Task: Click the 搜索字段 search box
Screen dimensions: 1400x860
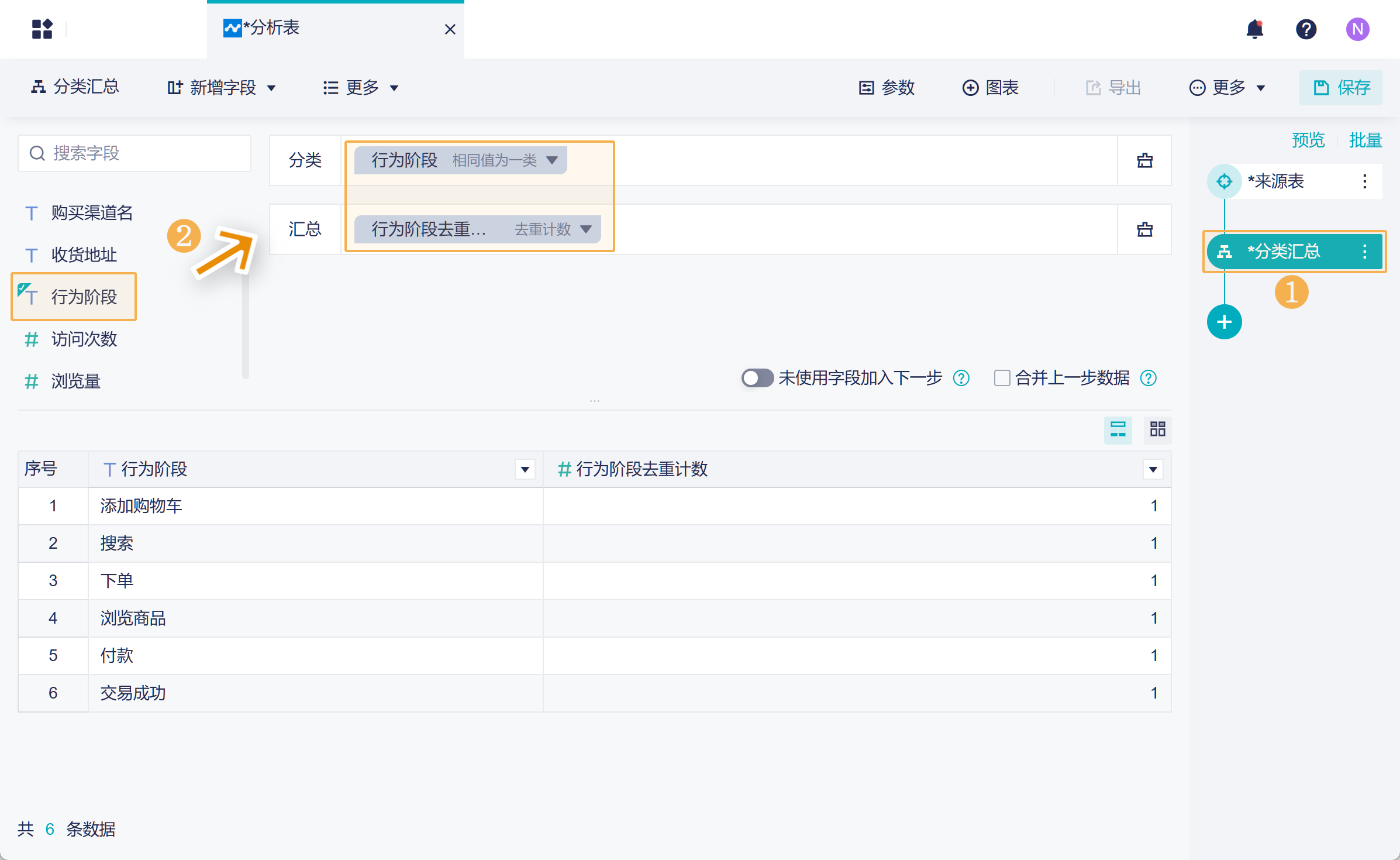Action: [x=135, y=153]
